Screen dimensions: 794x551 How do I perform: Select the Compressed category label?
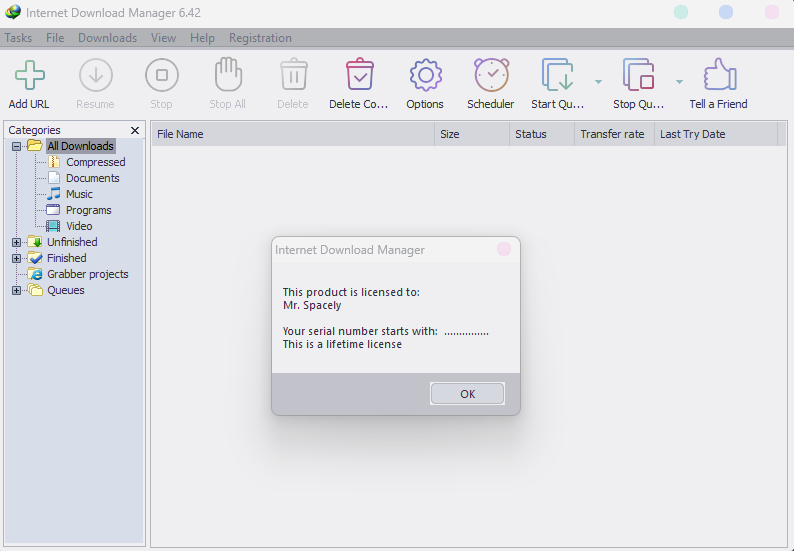(x=96, y=162)
